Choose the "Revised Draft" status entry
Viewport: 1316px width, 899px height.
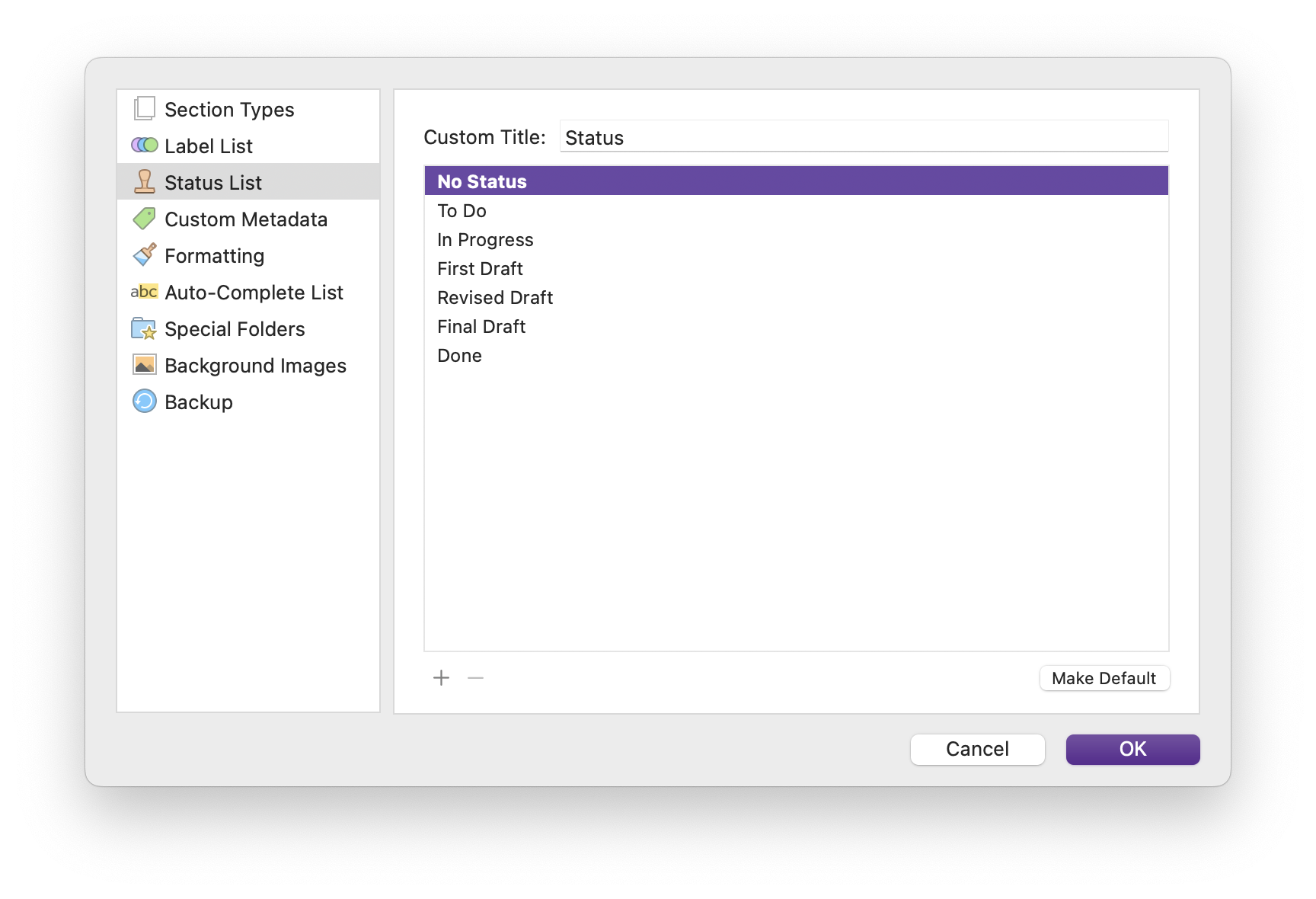(495, 298)
